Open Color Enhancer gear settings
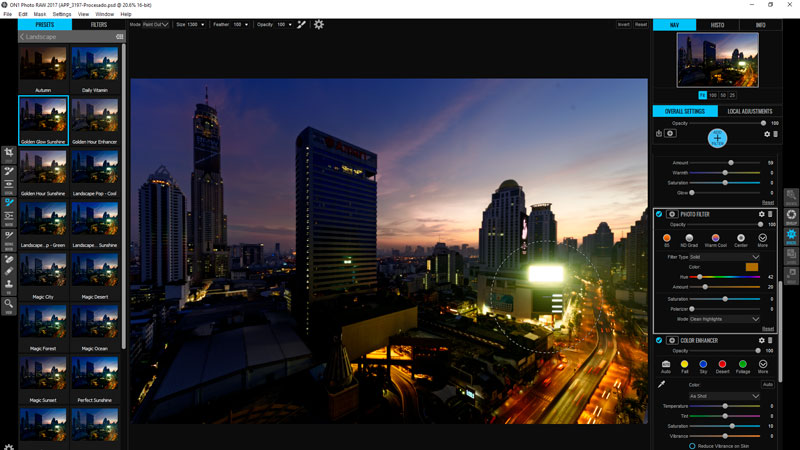 click(x=761, y=340)
